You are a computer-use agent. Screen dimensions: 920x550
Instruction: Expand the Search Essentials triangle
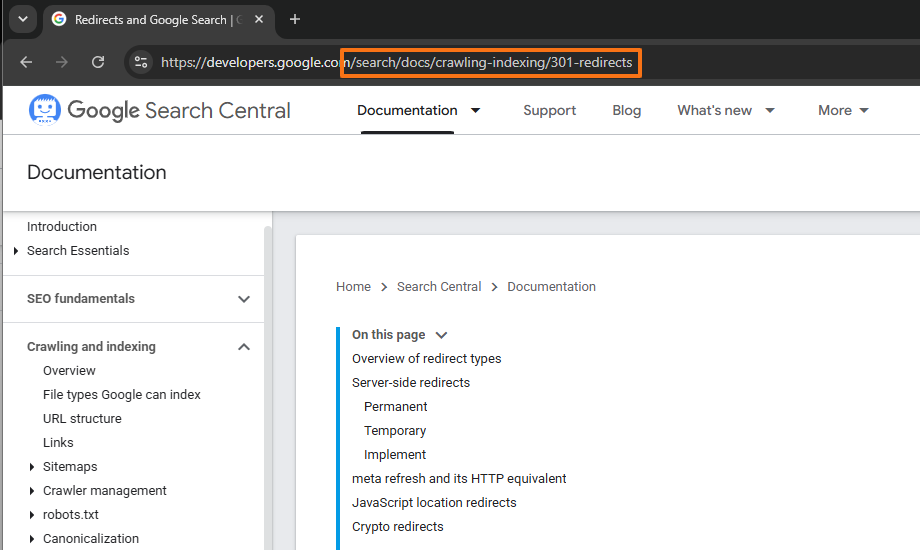coord(16,251)
